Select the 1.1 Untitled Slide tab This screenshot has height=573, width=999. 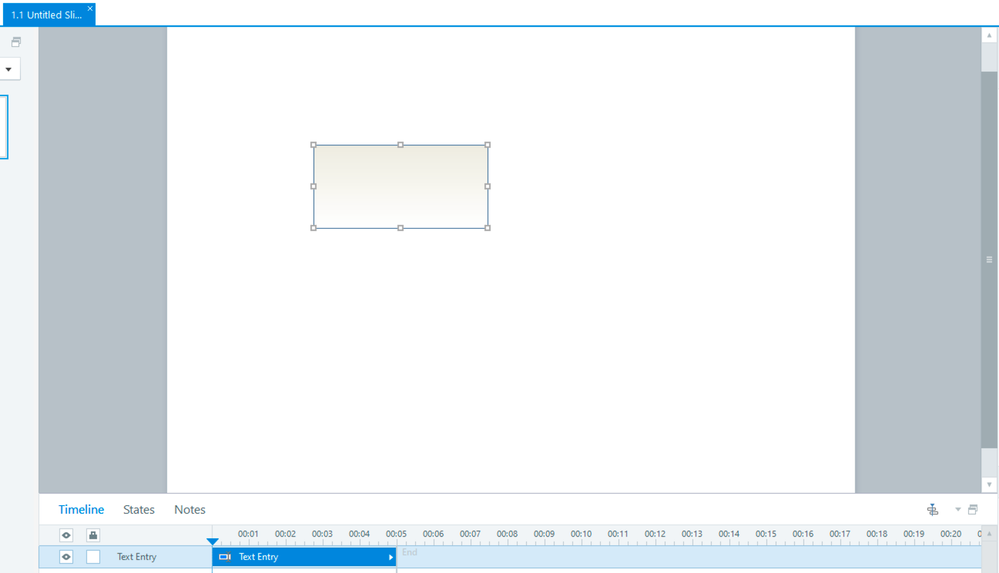point(47,15)
